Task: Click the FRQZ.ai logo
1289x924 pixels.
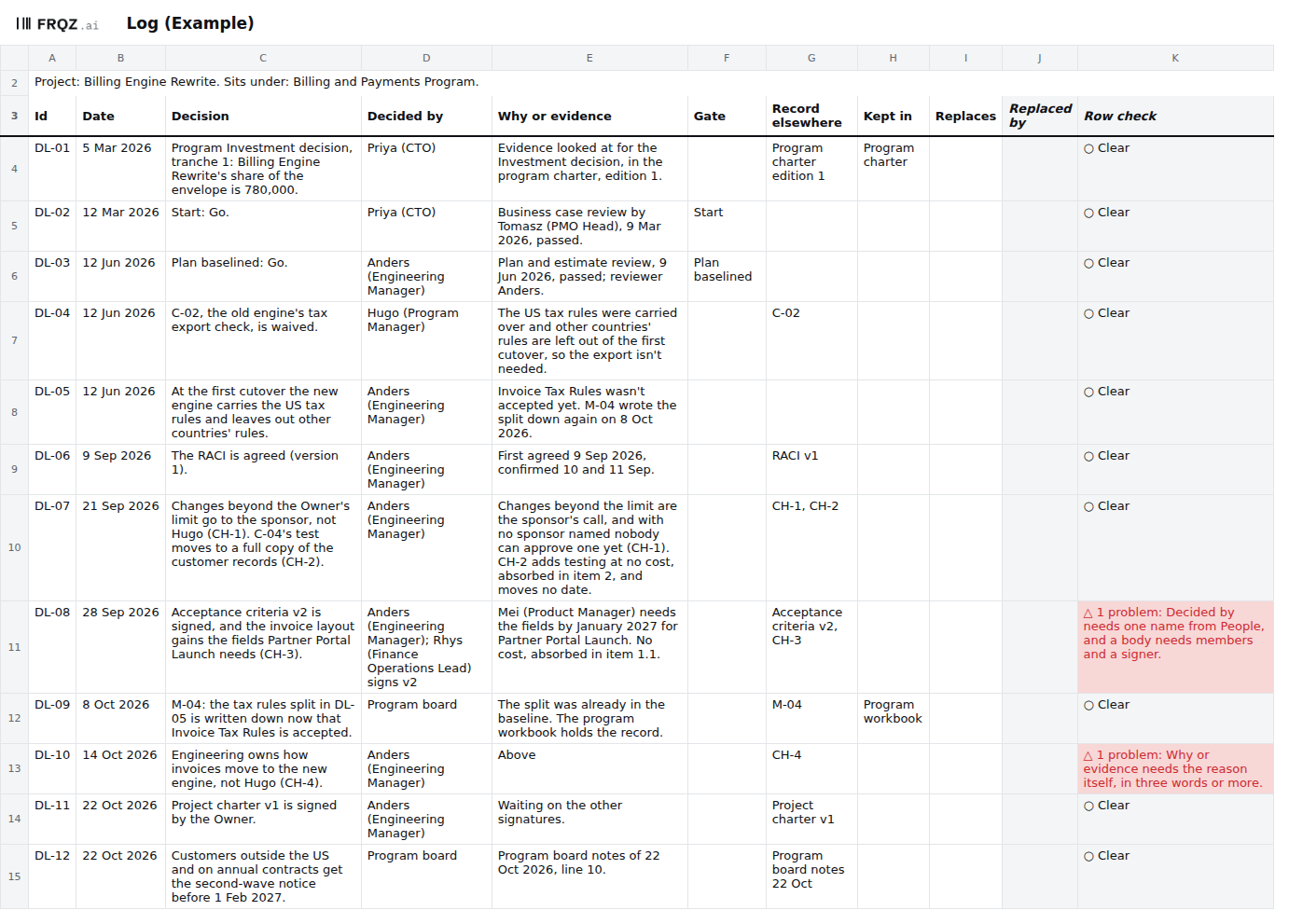Action: 57,24
